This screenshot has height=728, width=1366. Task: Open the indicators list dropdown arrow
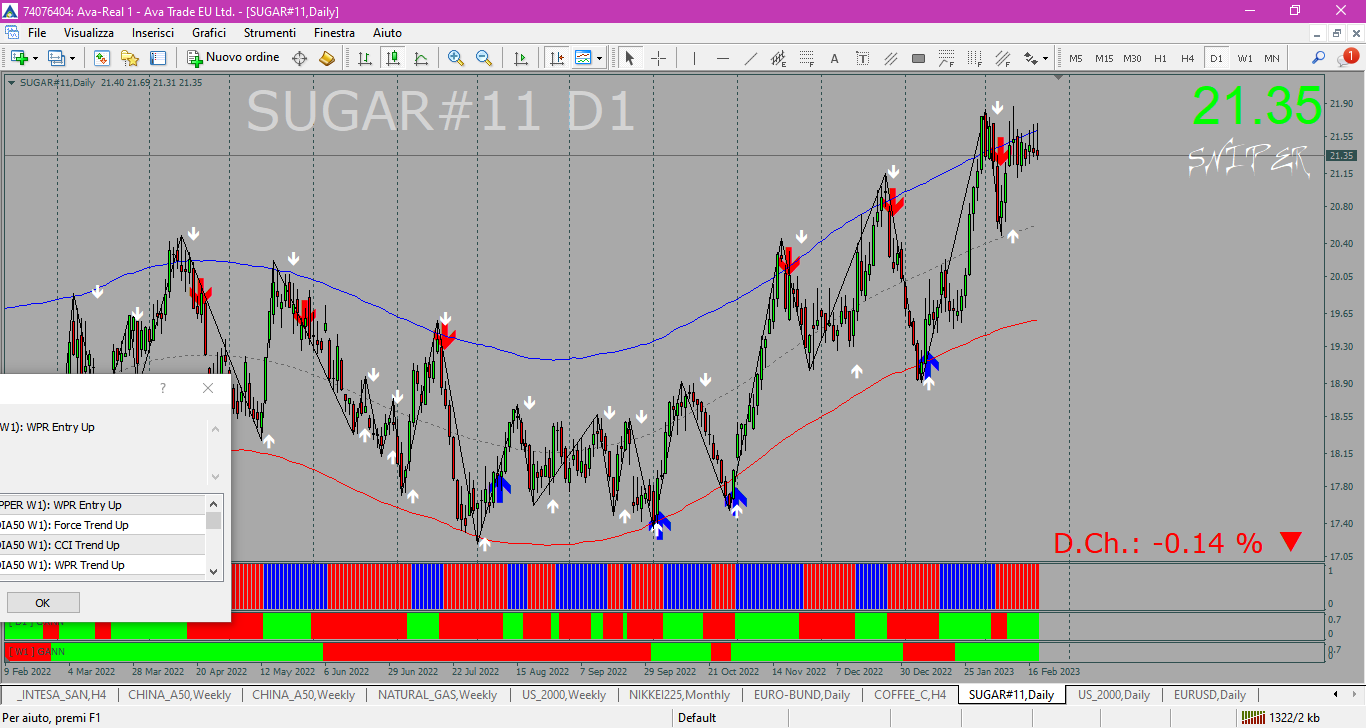pyautogui.click(x=599, y=58)
